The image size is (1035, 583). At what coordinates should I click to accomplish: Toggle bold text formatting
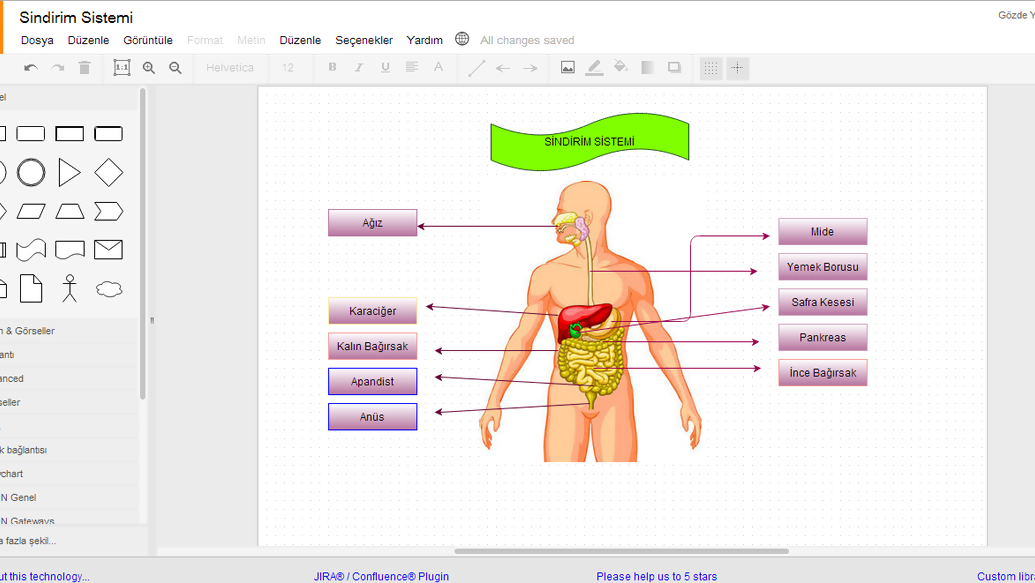[x=332, y=67]
